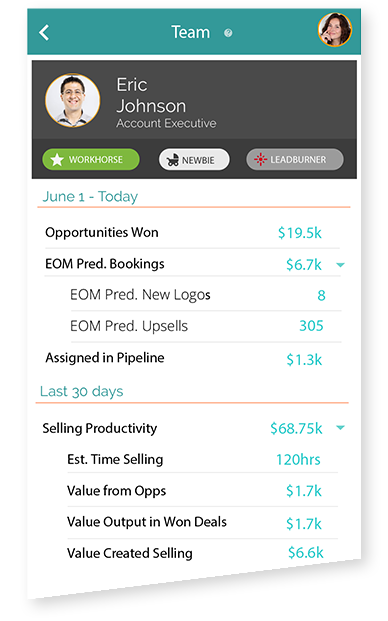The width and height of the screenshot is (388, 621).
Task: Go back using the left chevron arrow
Action: coord(44,32)
